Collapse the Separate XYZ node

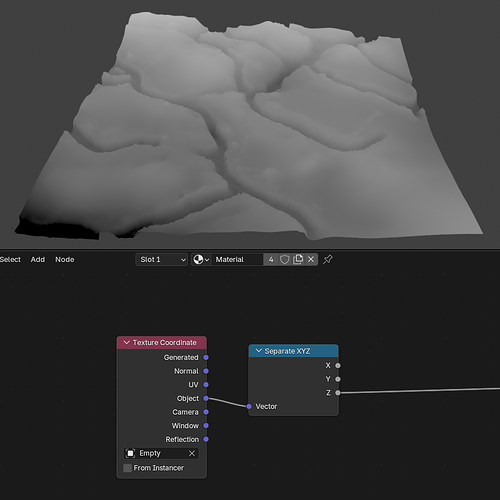tap(259, 351)
